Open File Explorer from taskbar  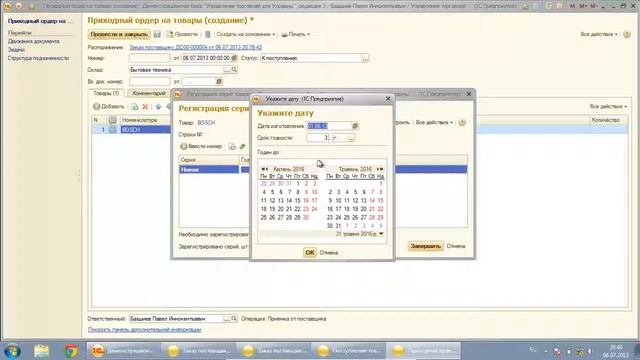point(41,351)
